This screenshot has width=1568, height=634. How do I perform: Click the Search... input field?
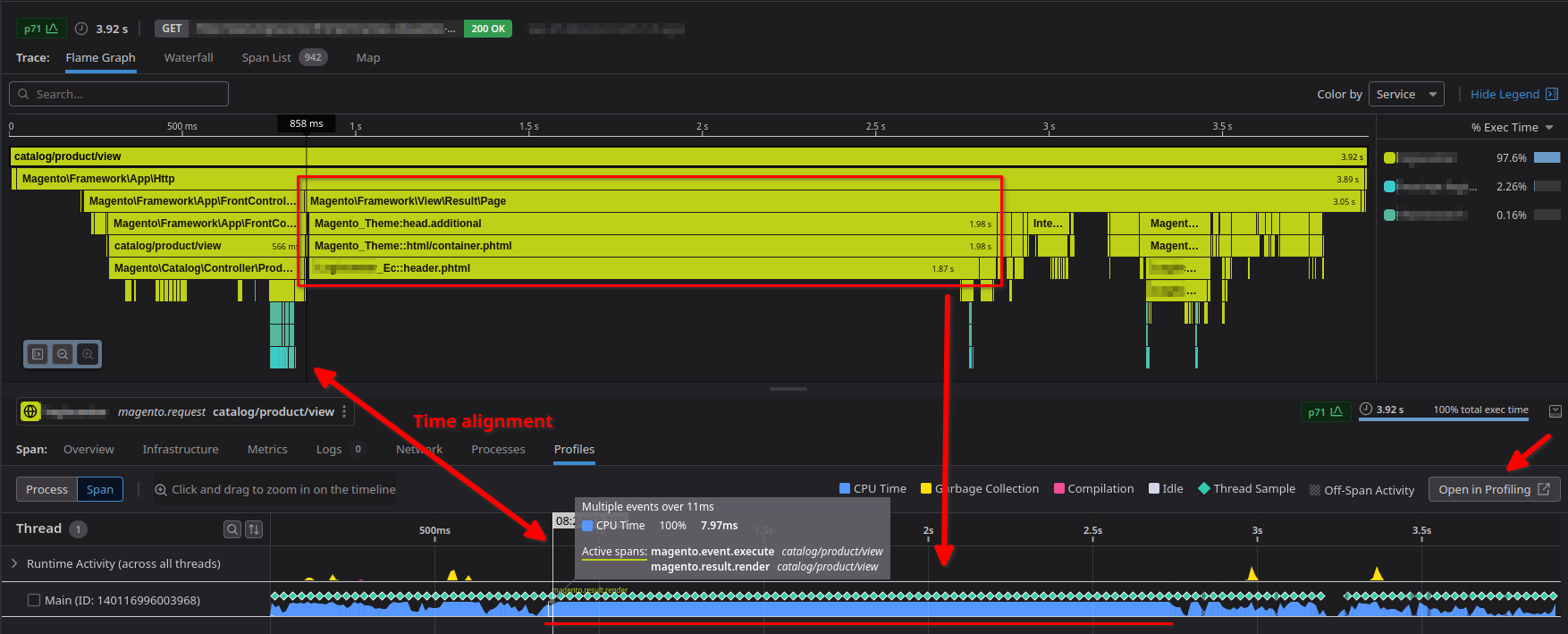tap(119, 94)
